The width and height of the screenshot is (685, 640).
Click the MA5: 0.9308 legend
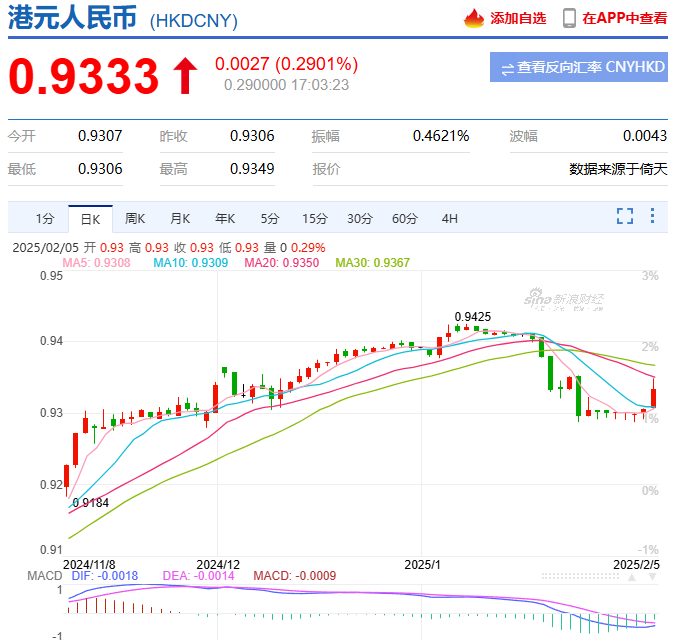(x=96, y=263)
